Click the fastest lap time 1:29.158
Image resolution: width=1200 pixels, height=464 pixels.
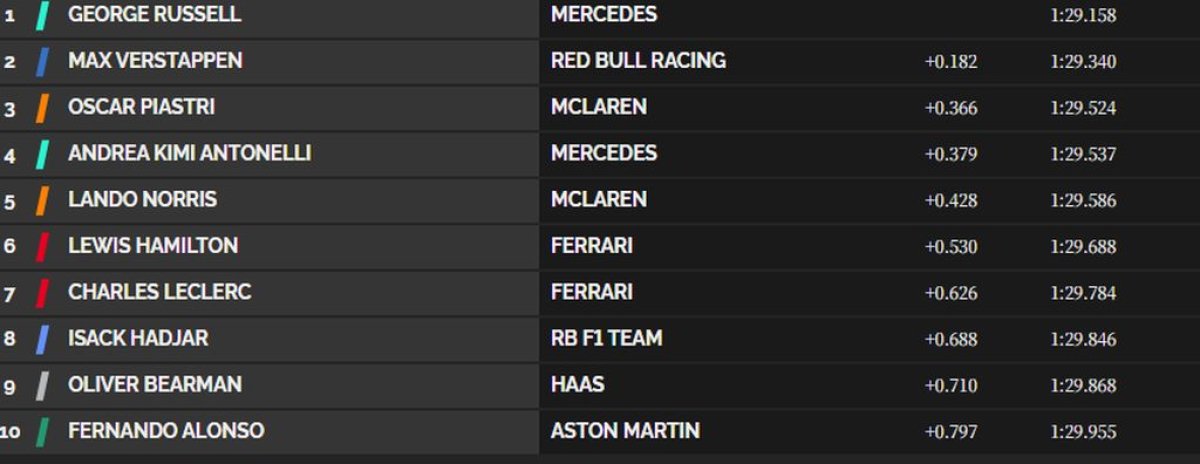tap(1083, 16)
